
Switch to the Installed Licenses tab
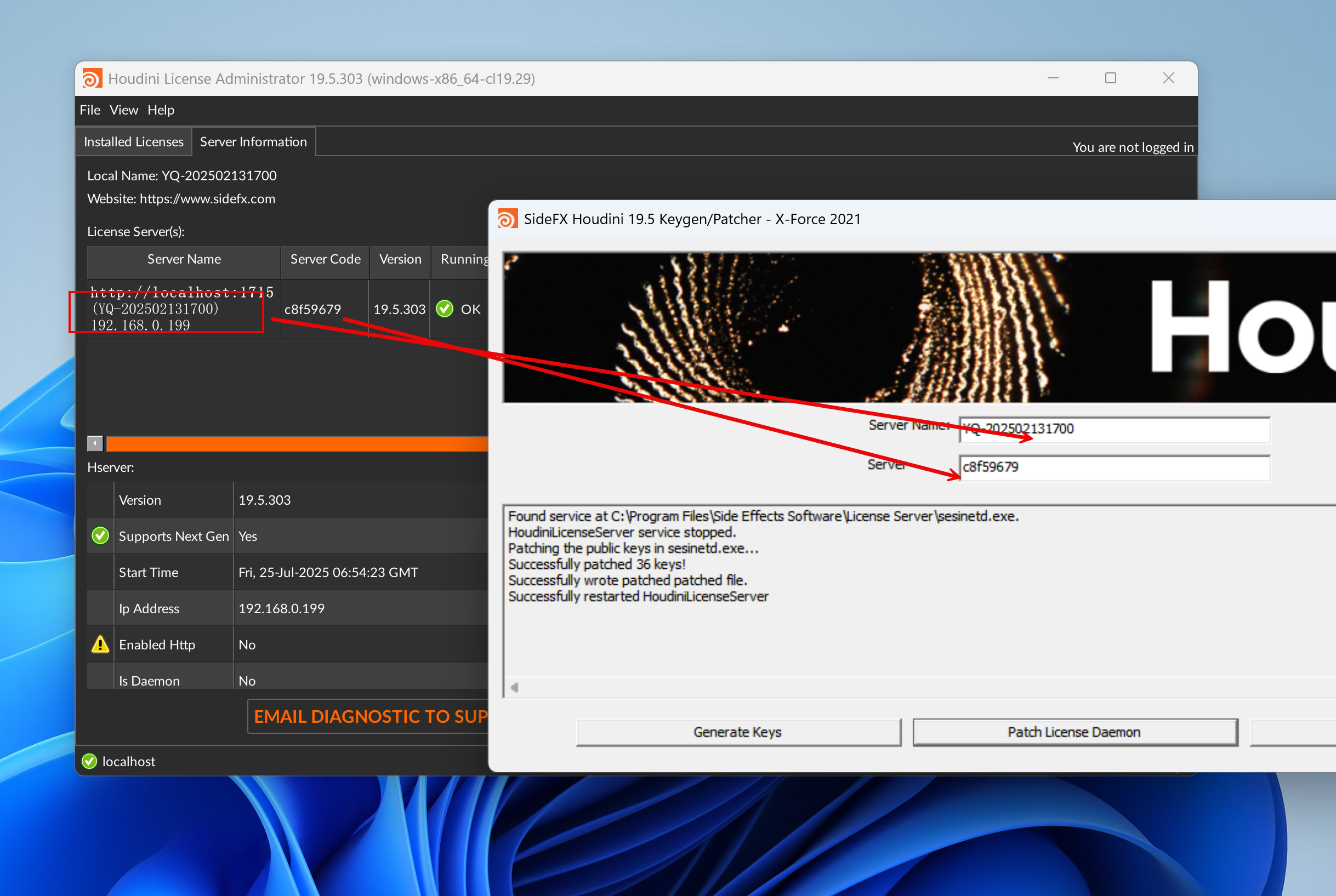pos(133,142)
